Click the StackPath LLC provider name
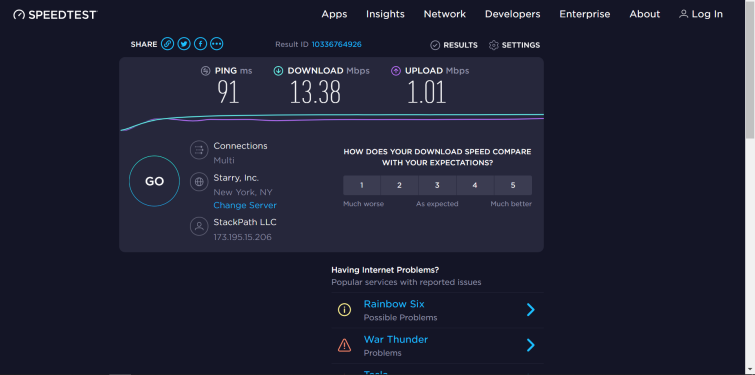The image size is (755, 375). [x=245, y=222]
